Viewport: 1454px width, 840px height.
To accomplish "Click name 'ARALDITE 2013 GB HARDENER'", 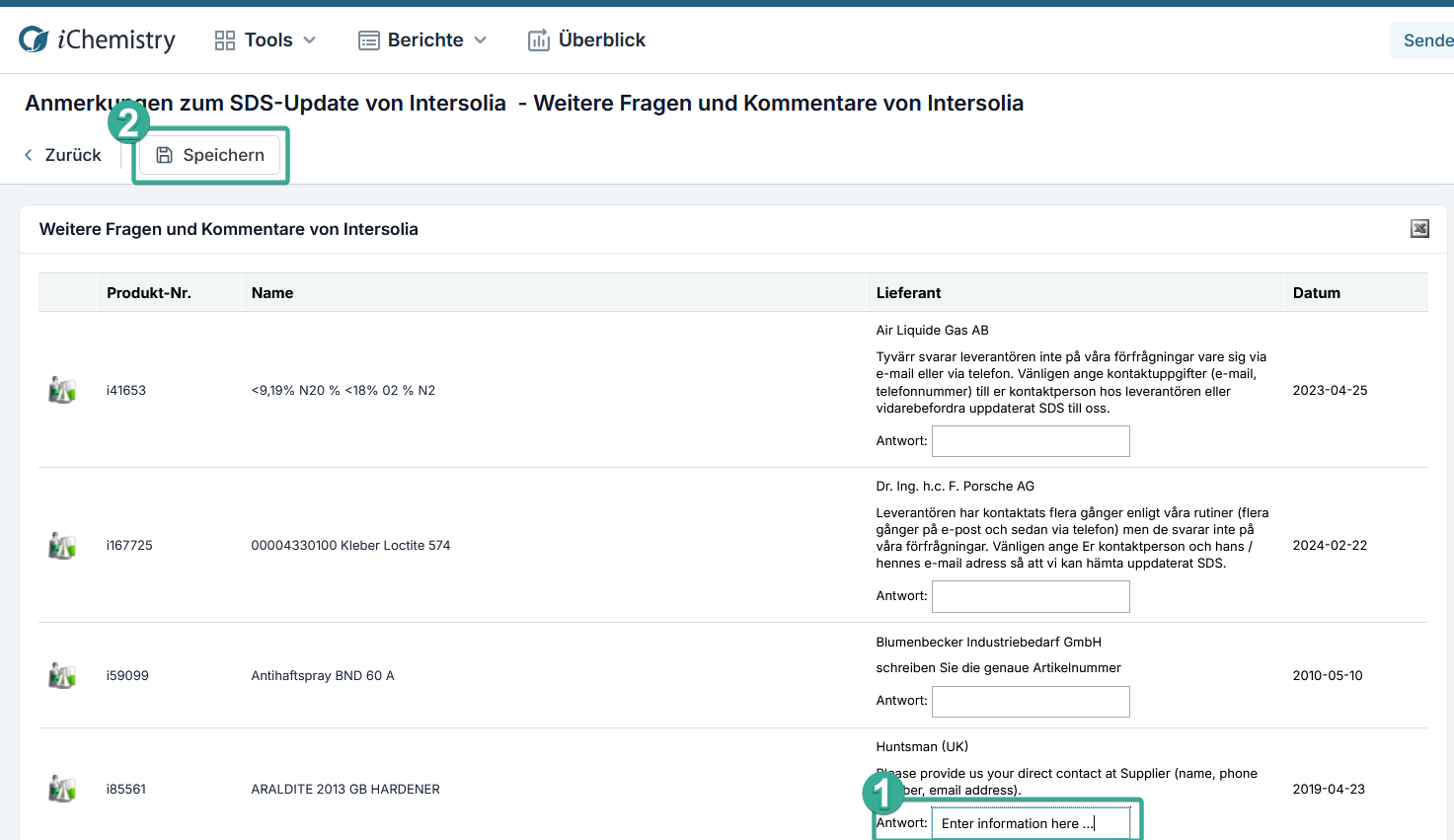I will click(345, 789).
